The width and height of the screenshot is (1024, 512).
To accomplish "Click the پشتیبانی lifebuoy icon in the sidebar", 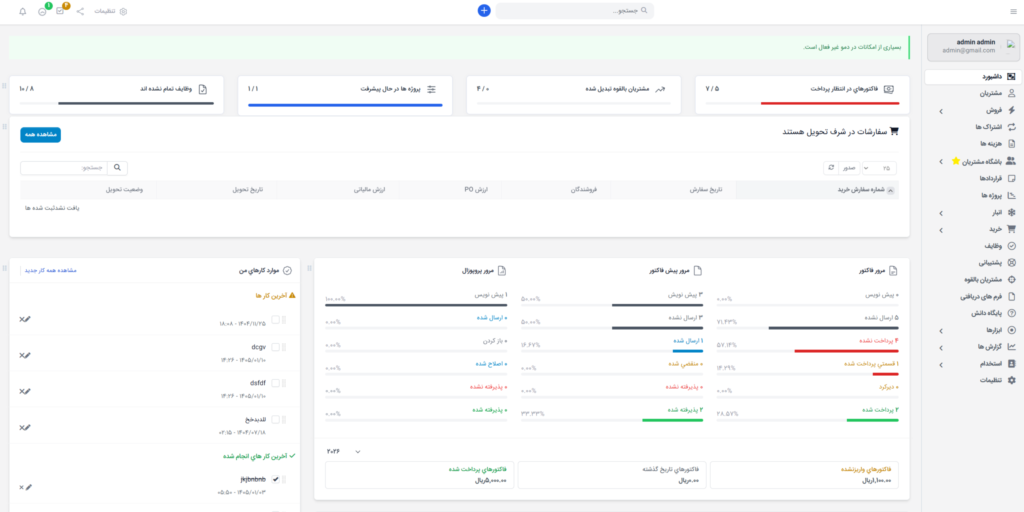I will [1012, 263].
